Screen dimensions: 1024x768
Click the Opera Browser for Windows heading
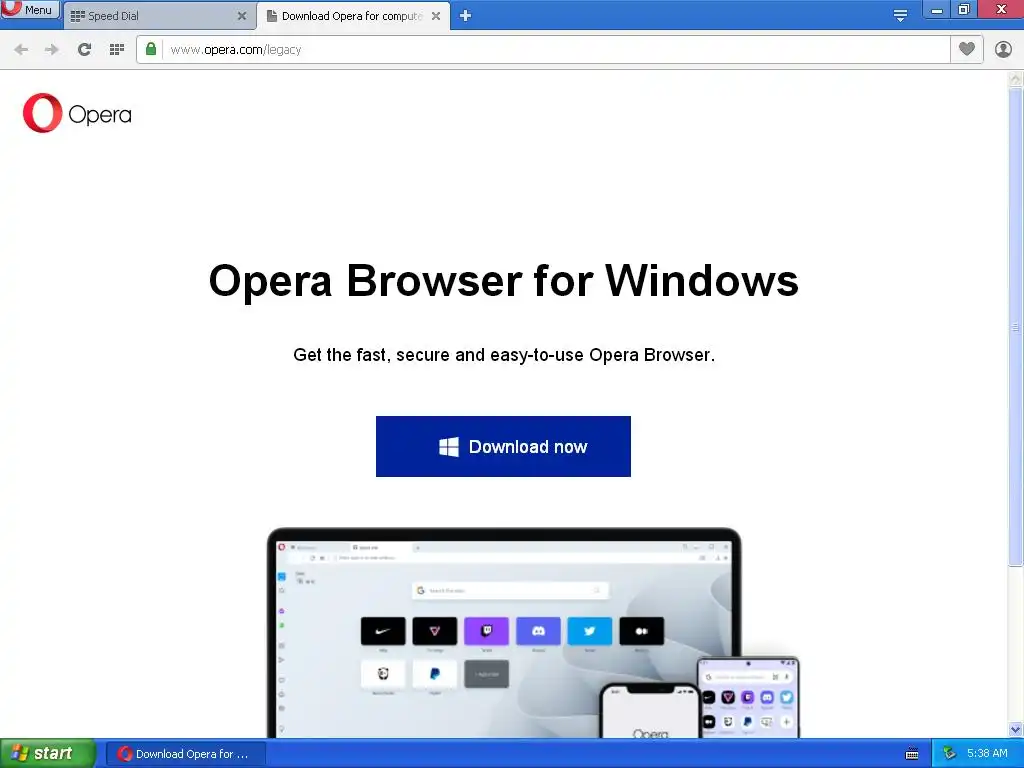(504, 281)
